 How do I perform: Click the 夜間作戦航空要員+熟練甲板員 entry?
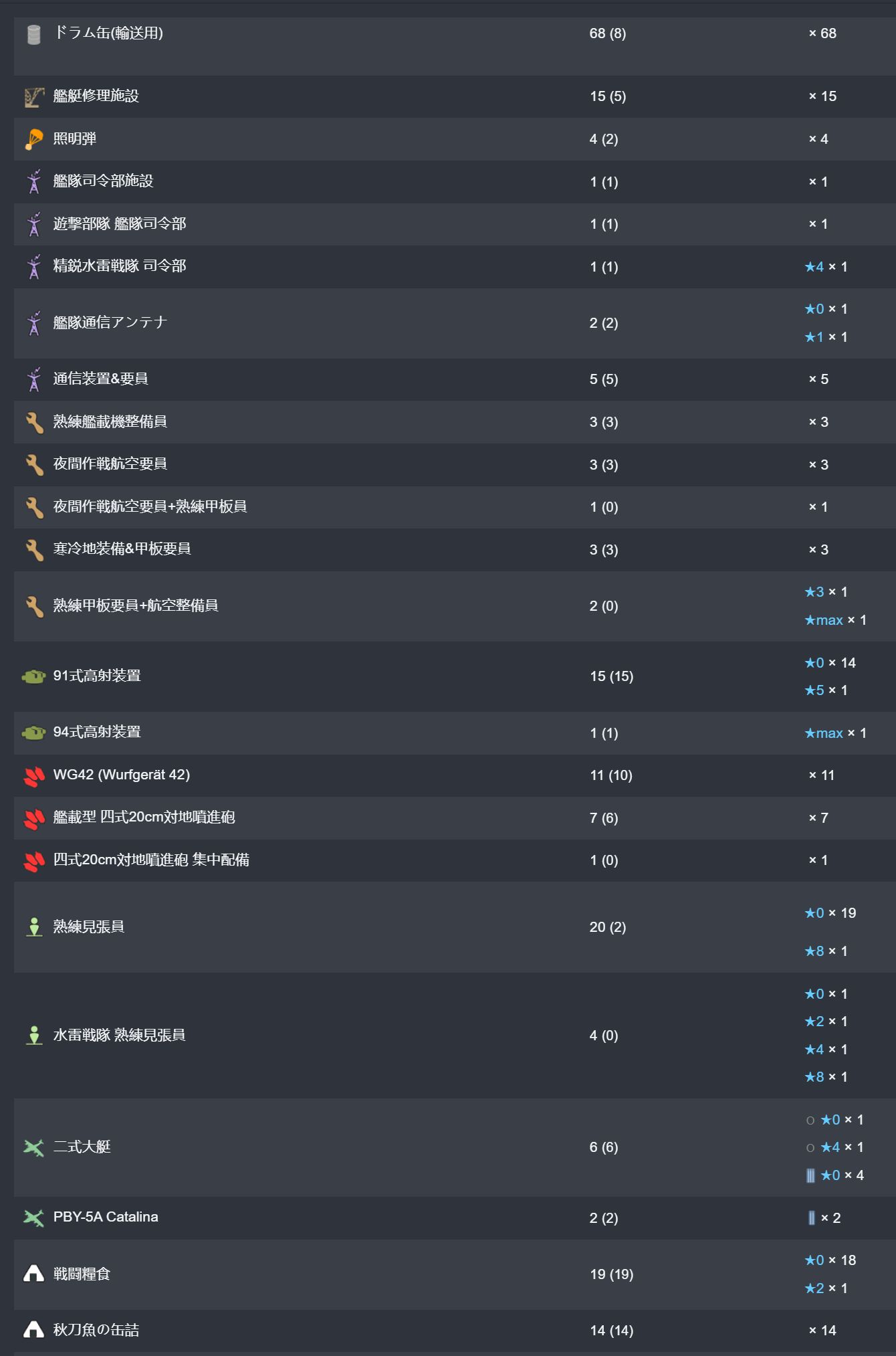coord(150,506)
